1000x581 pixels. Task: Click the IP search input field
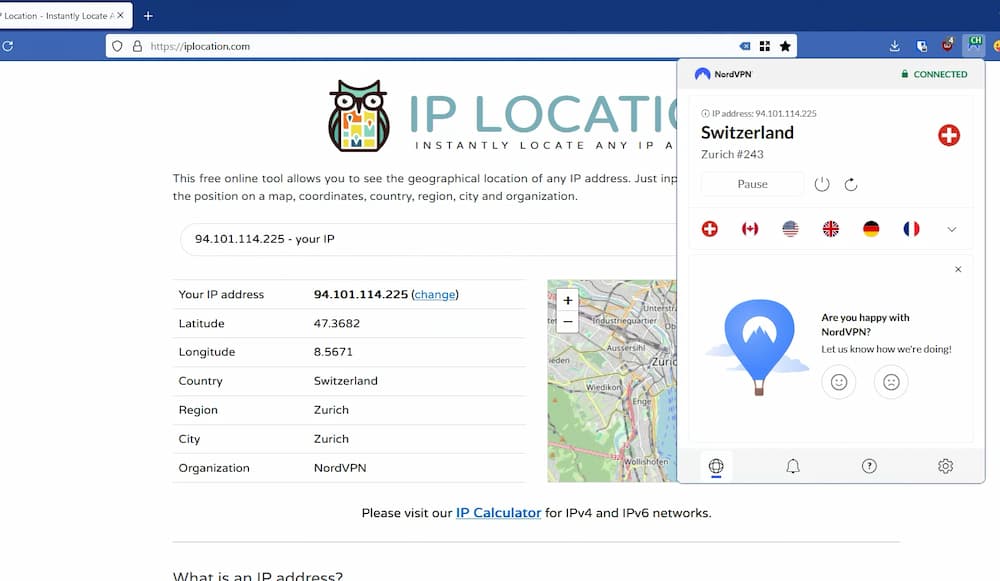tap(429, 239)
